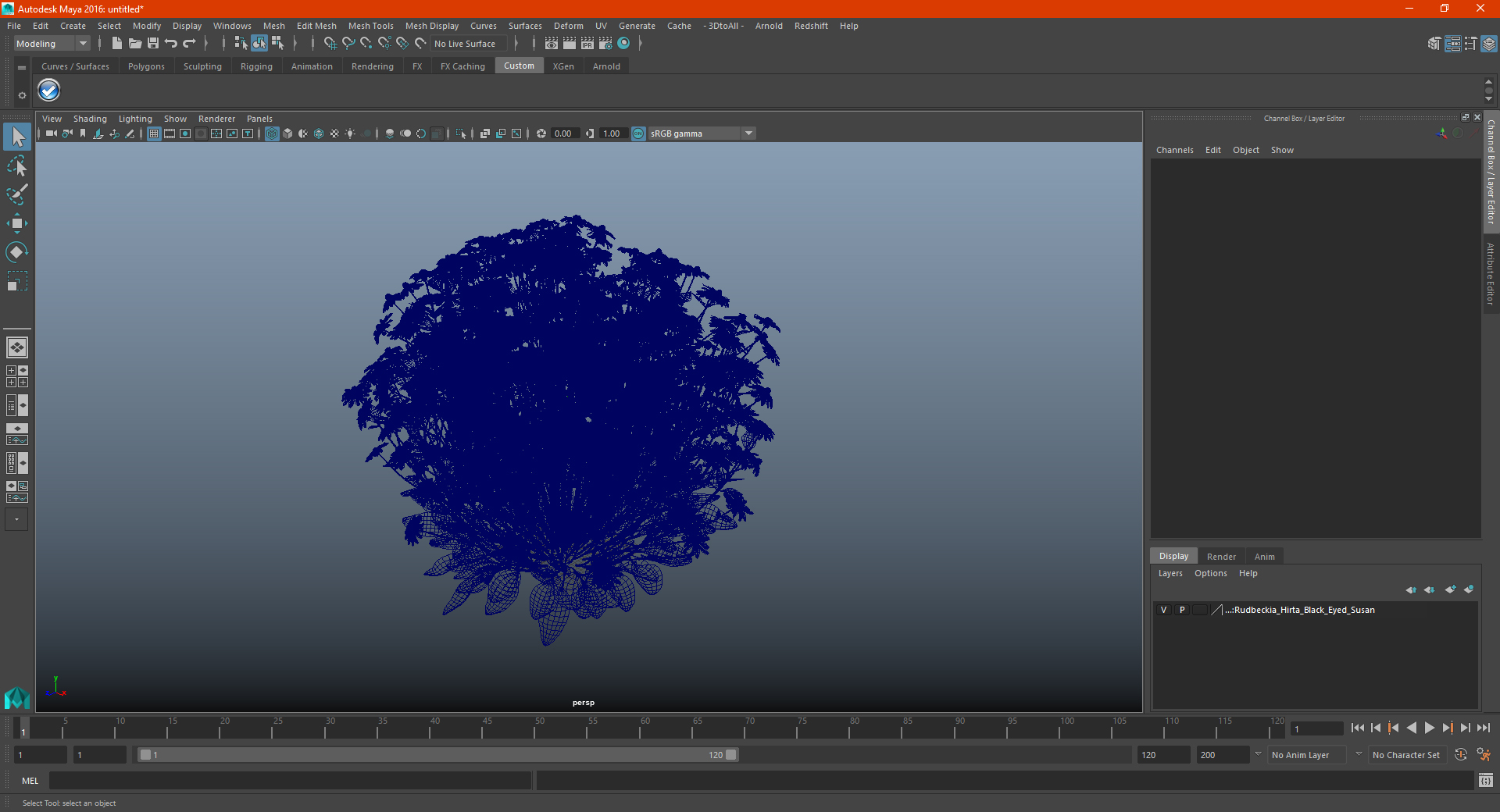Click the Rudbeckia layer color swatch
The width and height of the screenshot is (1500, 812).
tap(1216, 610)
